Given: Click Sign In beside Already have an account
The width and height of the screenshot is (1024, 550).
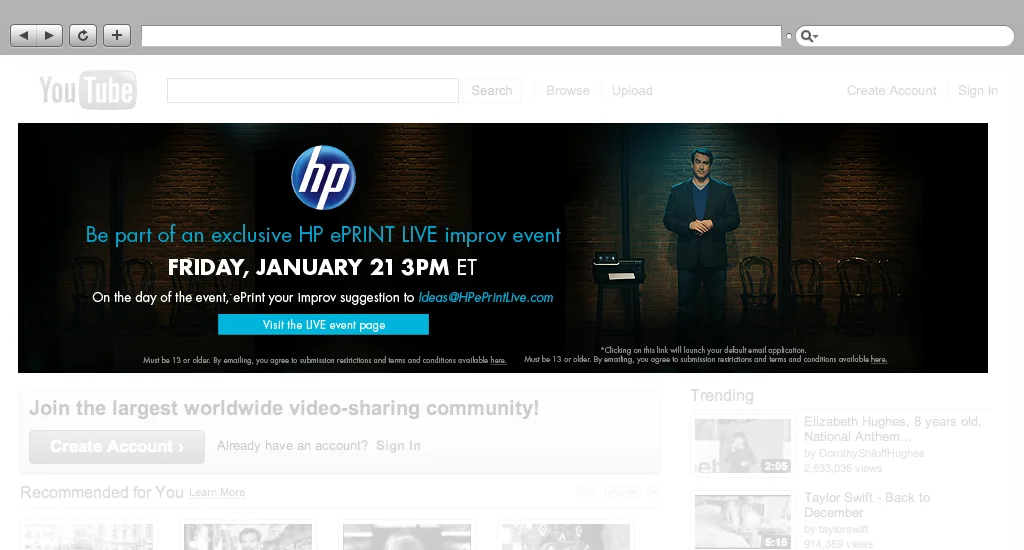Looking at the screenshot, I should 398,445.
